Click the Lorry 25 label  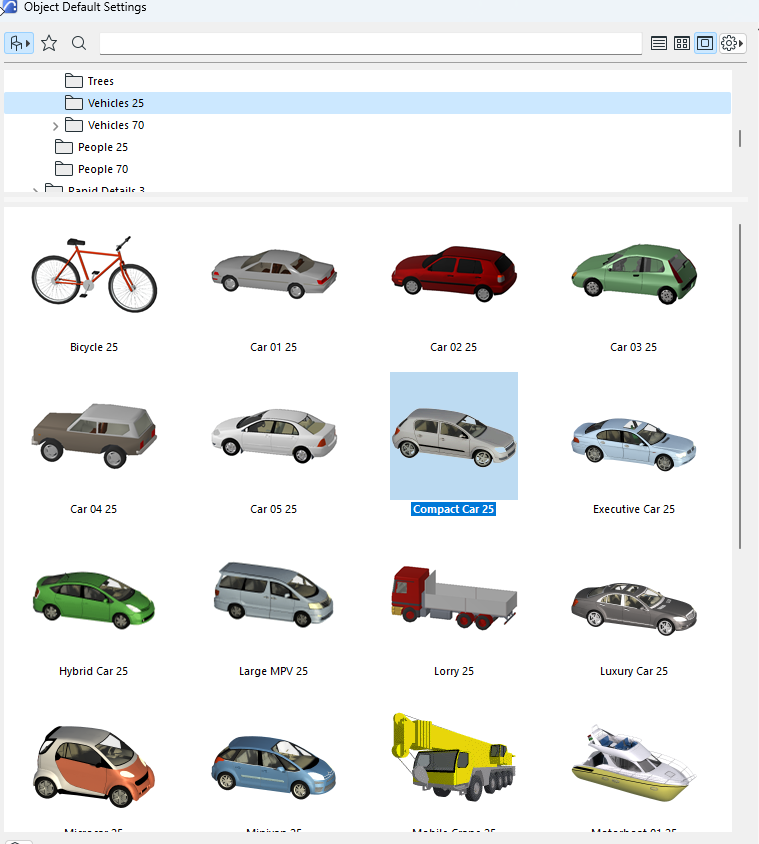pos(454,671)
